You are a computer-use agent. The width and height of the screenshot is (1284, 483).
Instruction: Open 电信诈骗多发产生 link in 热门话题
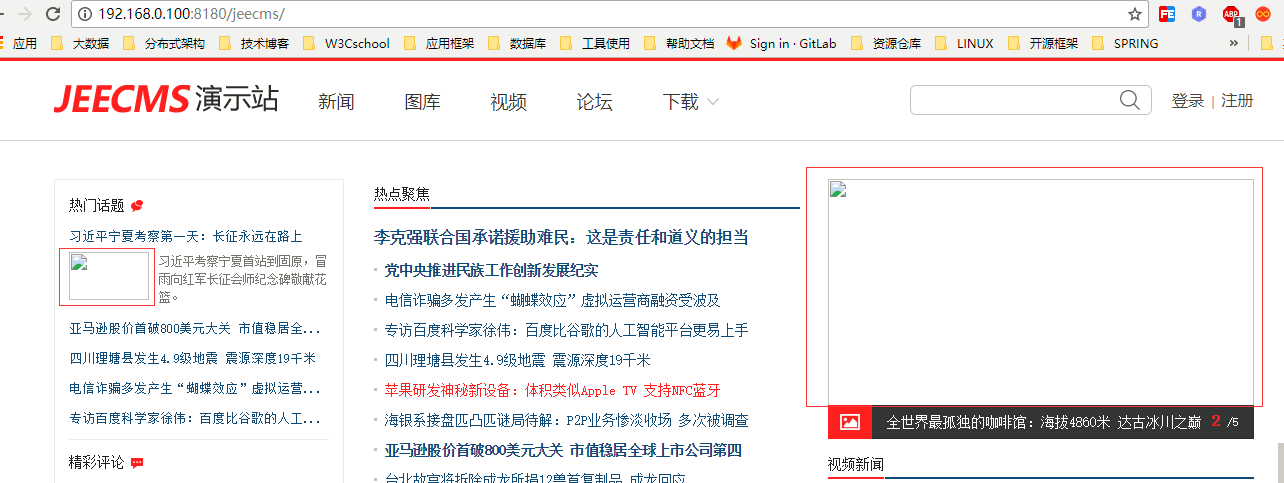(x=195, y=388)
